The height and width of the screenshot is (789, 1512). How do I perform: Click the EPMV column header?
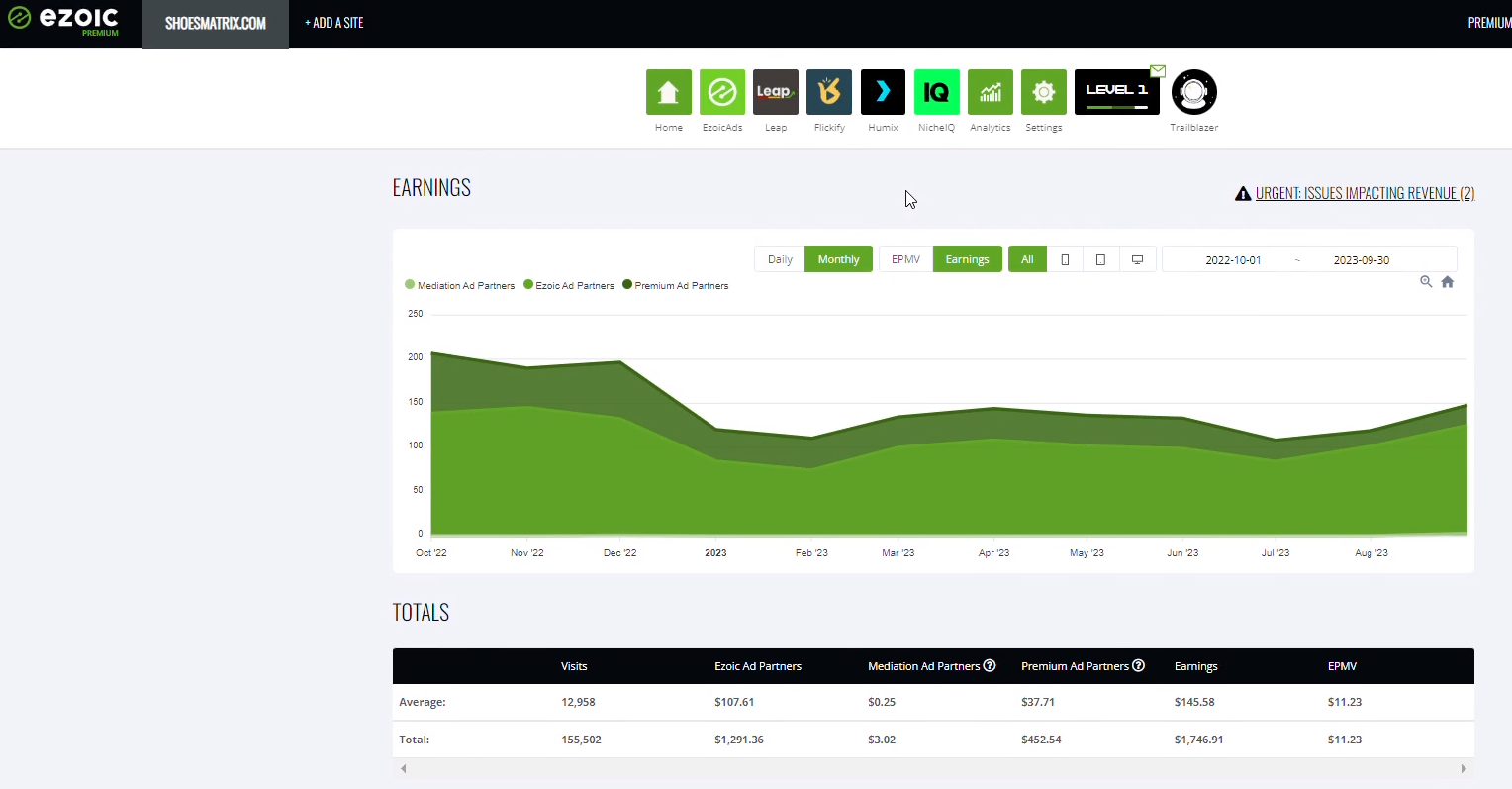1342,666
